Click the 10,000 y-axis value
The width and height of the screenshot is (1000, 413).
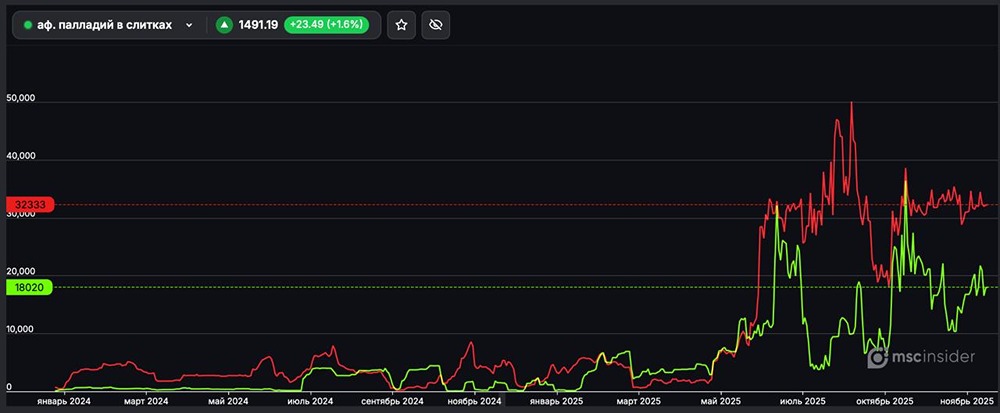point(20,330)
